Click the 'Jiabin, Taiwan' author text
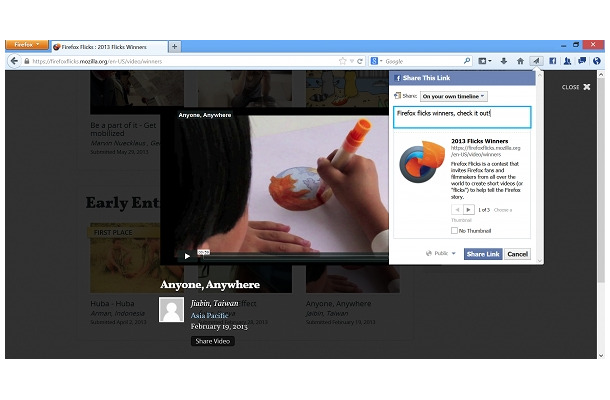This screenshot has height=400, width=610. (214, 303)
